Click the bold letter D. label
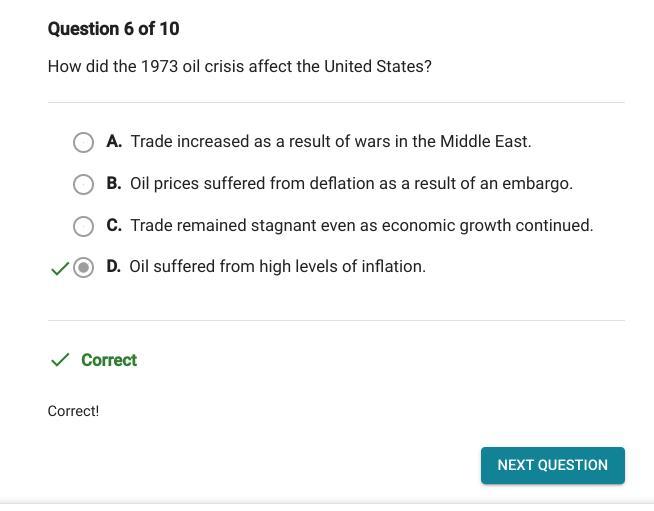This screenshot has height=511, width=654. pos(114,267)
